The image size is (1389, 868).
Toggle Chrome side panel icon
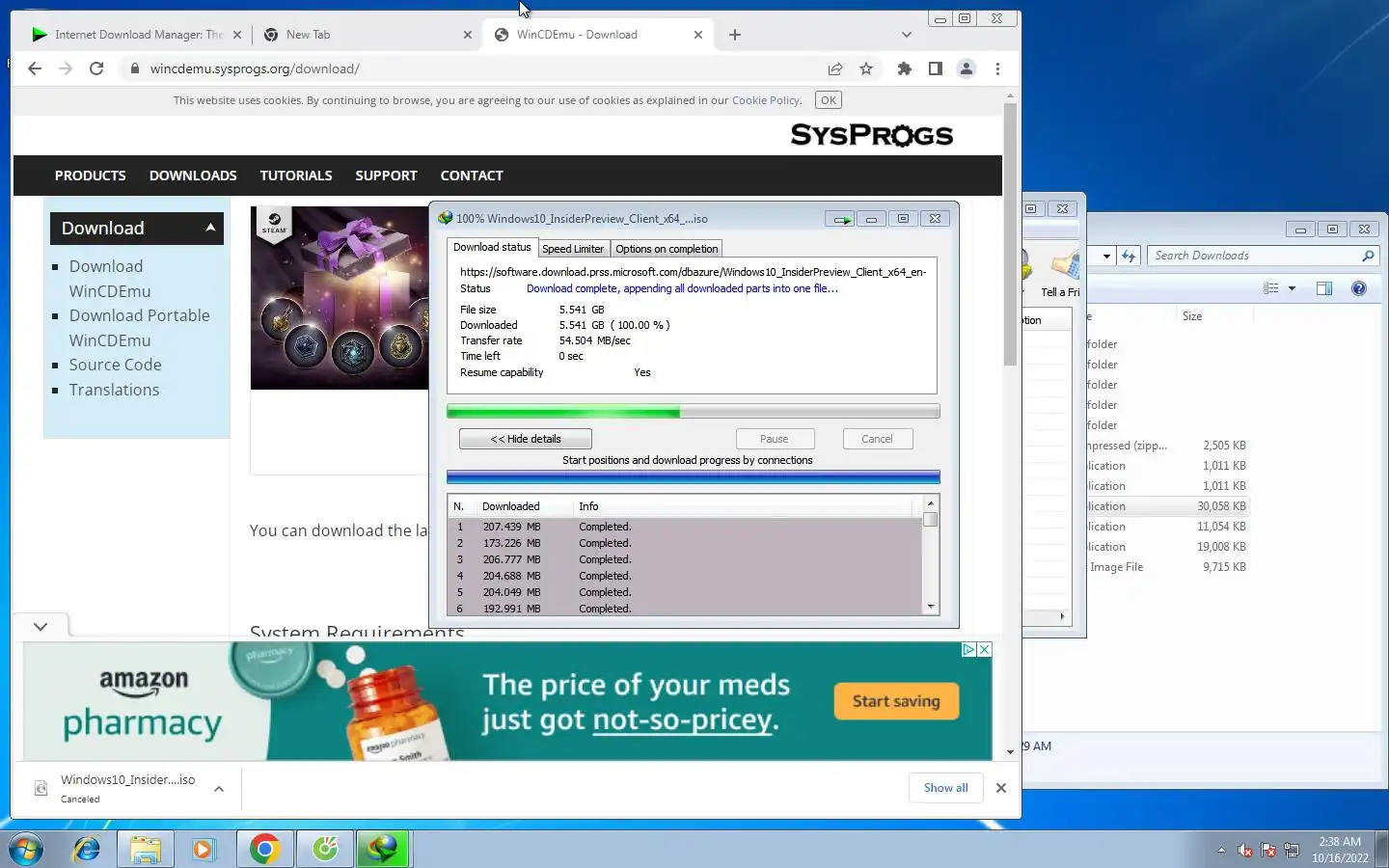click(935, 68)
